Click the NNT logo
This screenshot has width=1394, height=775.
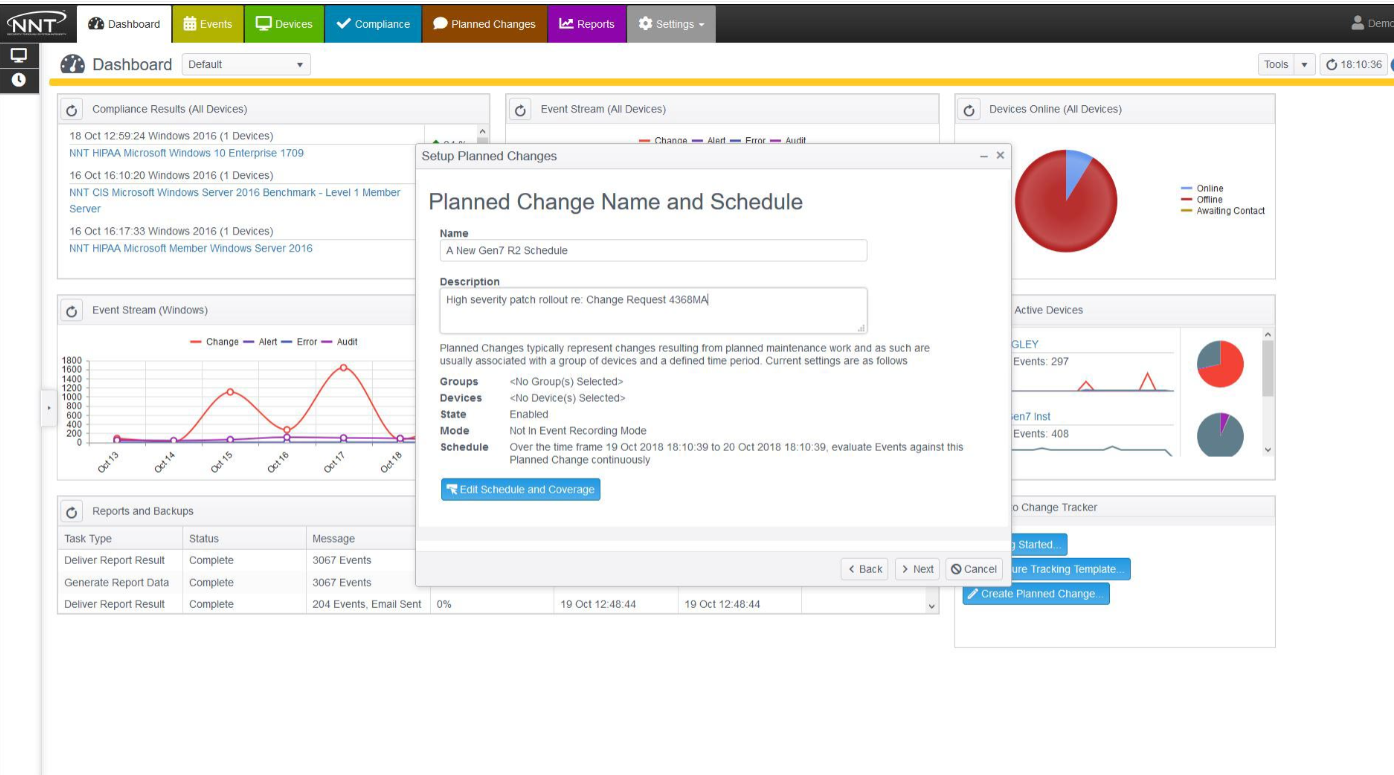(x=36, y=22)
